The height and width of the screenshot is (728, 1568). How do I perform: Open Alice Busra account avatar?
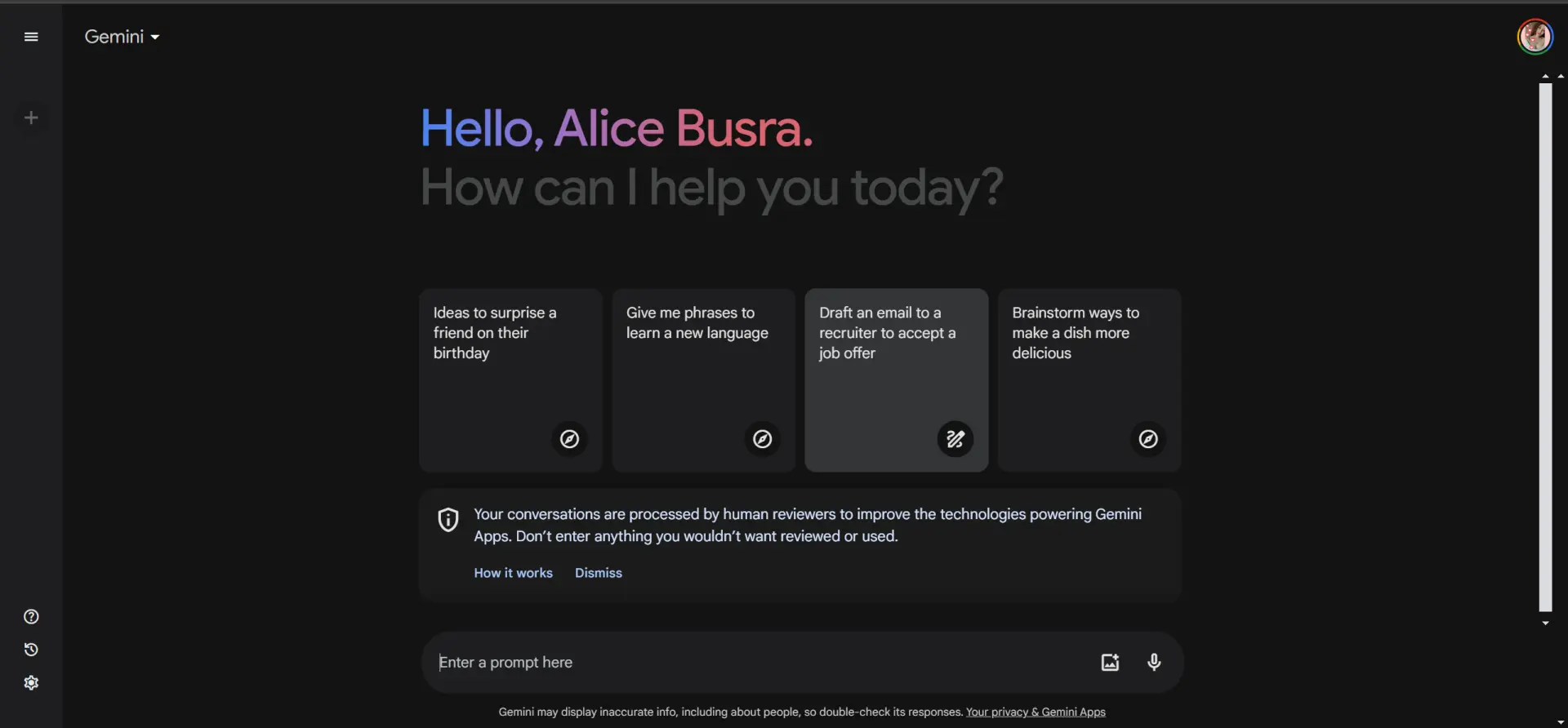tap(1535, 37)
